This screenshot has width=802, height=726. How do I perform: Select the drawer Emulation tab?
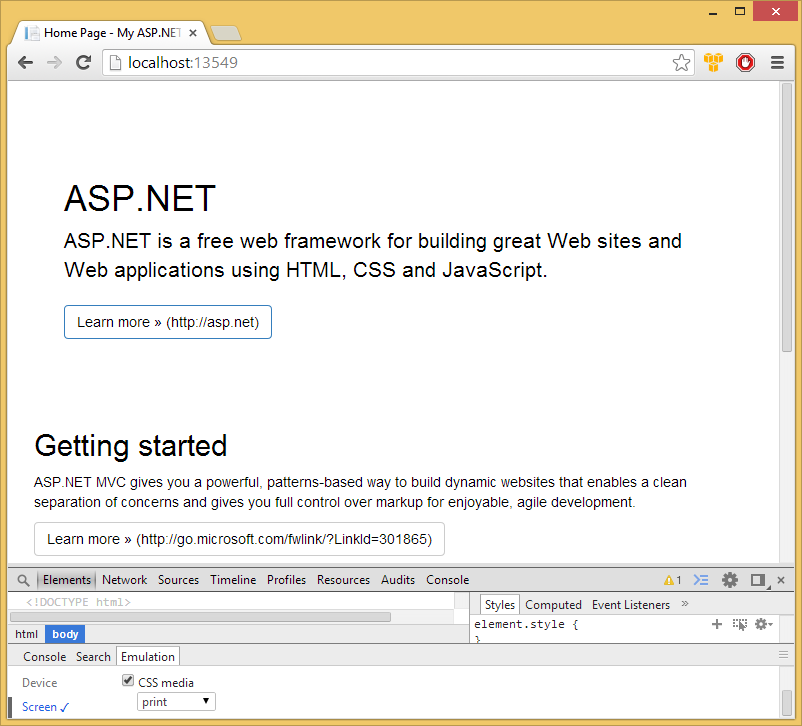(x=148, y=656)
